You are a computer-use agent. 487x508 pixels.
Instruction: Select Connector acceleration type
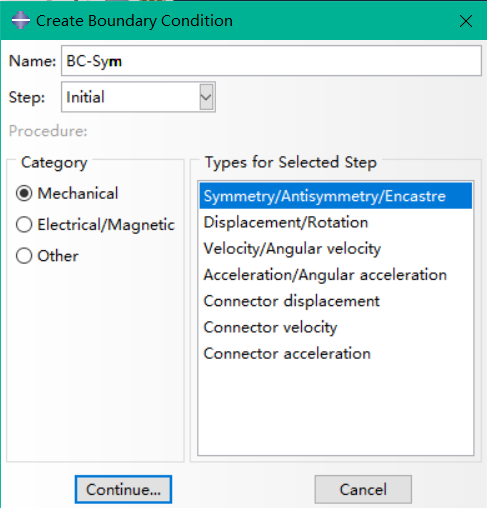pos(336,354)
